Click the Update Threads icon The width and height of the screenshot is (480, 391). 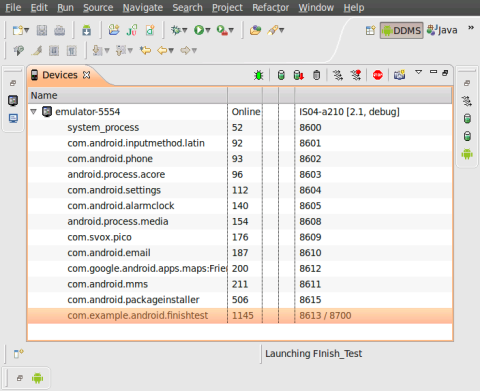click(x=338, y=75)
